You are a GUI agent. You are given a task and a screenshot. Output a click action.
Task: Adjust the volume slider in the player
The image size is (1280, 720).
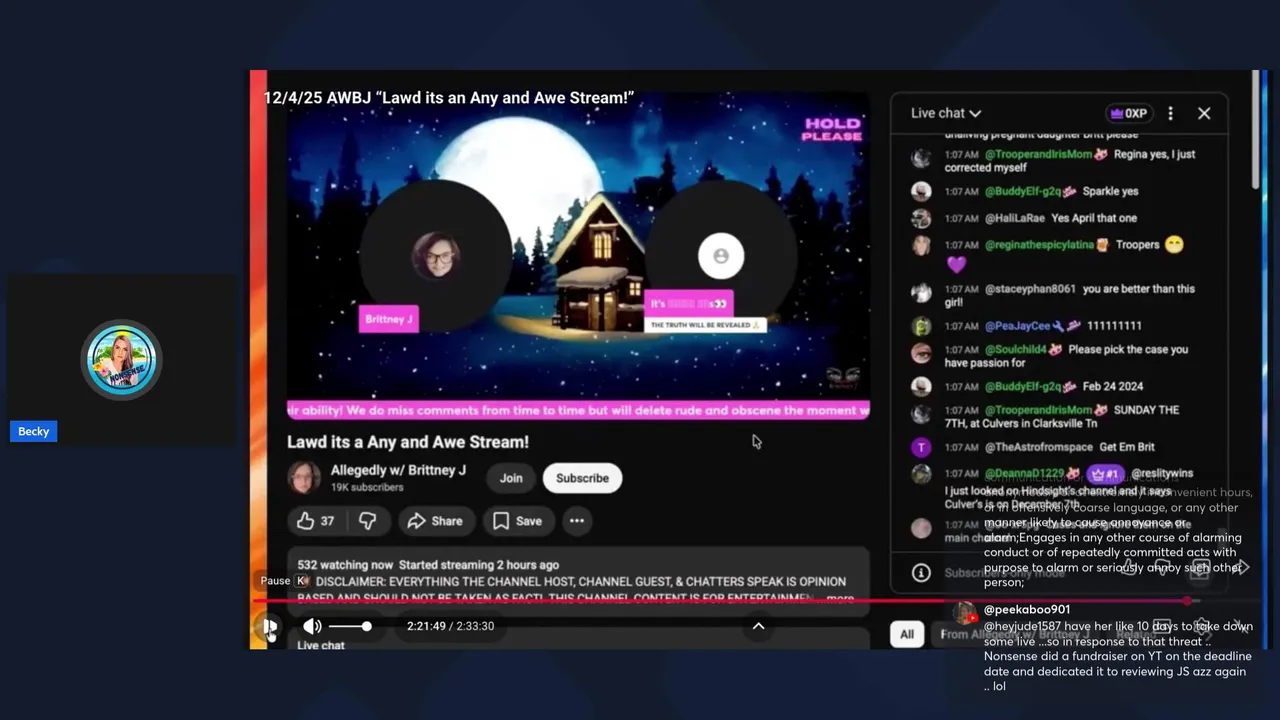tap(350, 626)
